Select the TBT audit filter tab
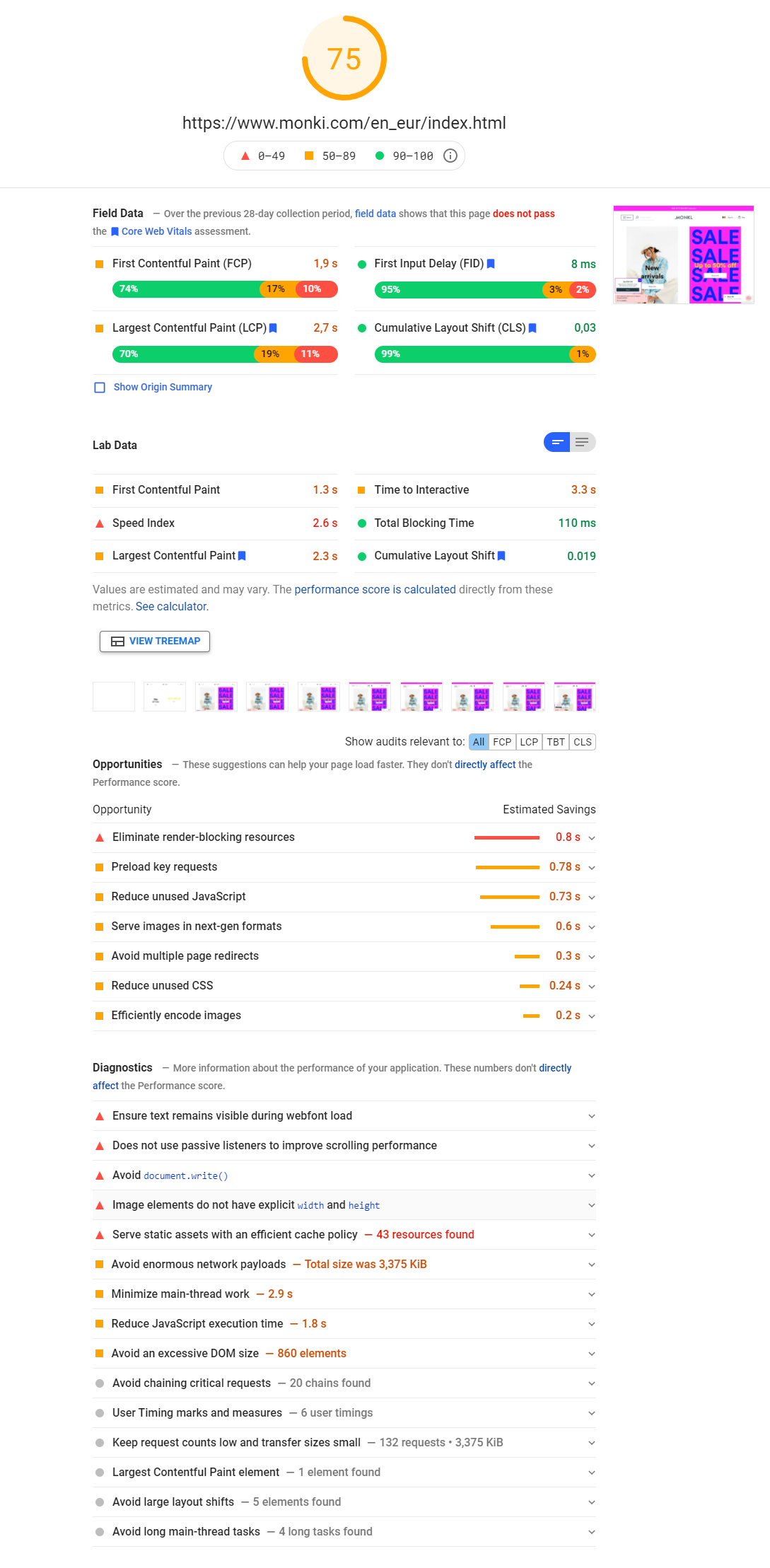 (556, 742)
